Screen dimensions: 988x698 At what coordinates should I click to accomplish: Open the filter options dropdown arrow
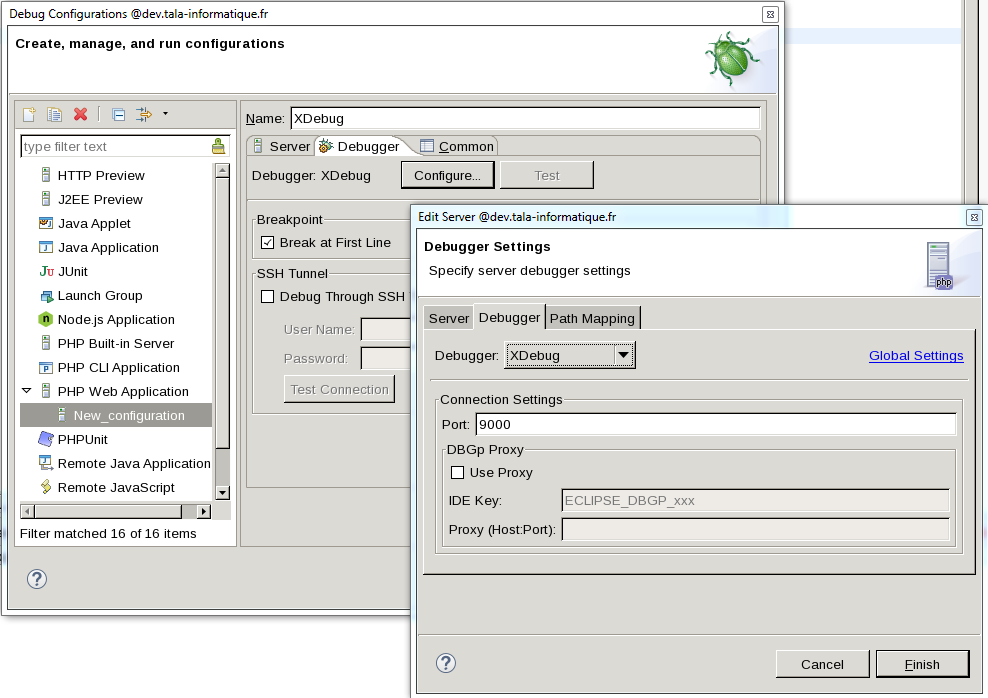tap(165, 113)
